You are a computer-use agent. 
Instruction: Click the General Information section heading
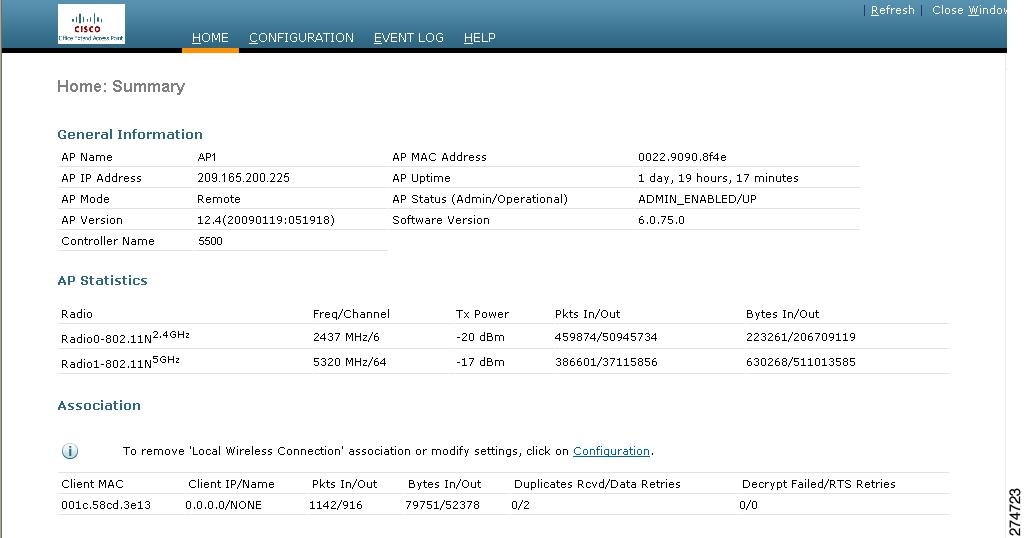(130, 134)
